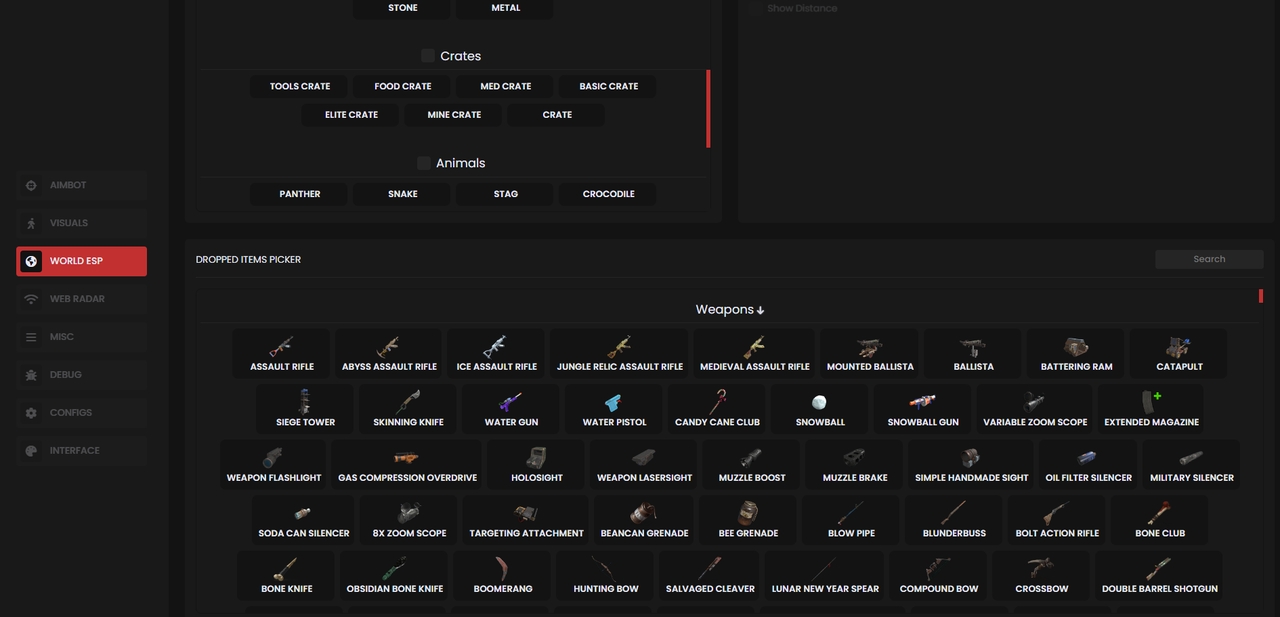Screen dimensions: 1280x617
Task: Collapse the Weapons category section
Action: [x=729, y=310]
